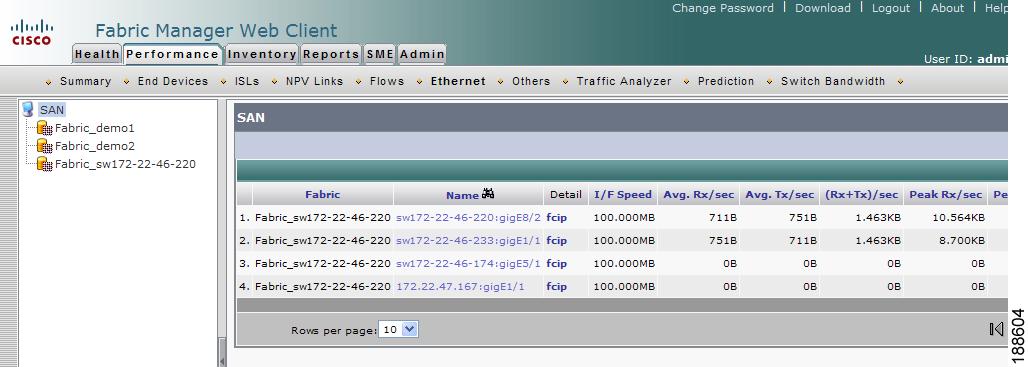Open the Reports tab

tap(331, 54)
